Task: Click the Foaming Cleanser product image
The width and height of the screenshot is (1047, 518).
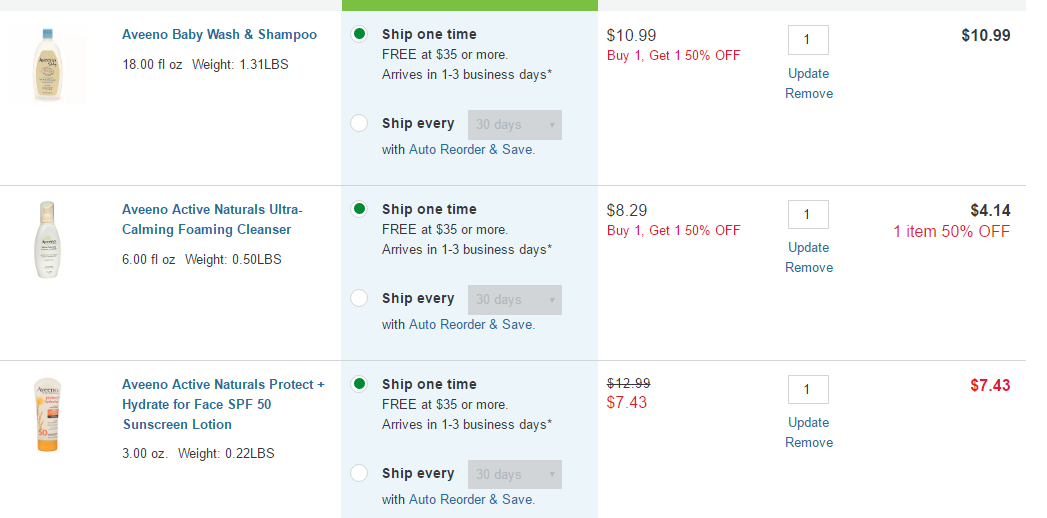Action: (48, 240)
